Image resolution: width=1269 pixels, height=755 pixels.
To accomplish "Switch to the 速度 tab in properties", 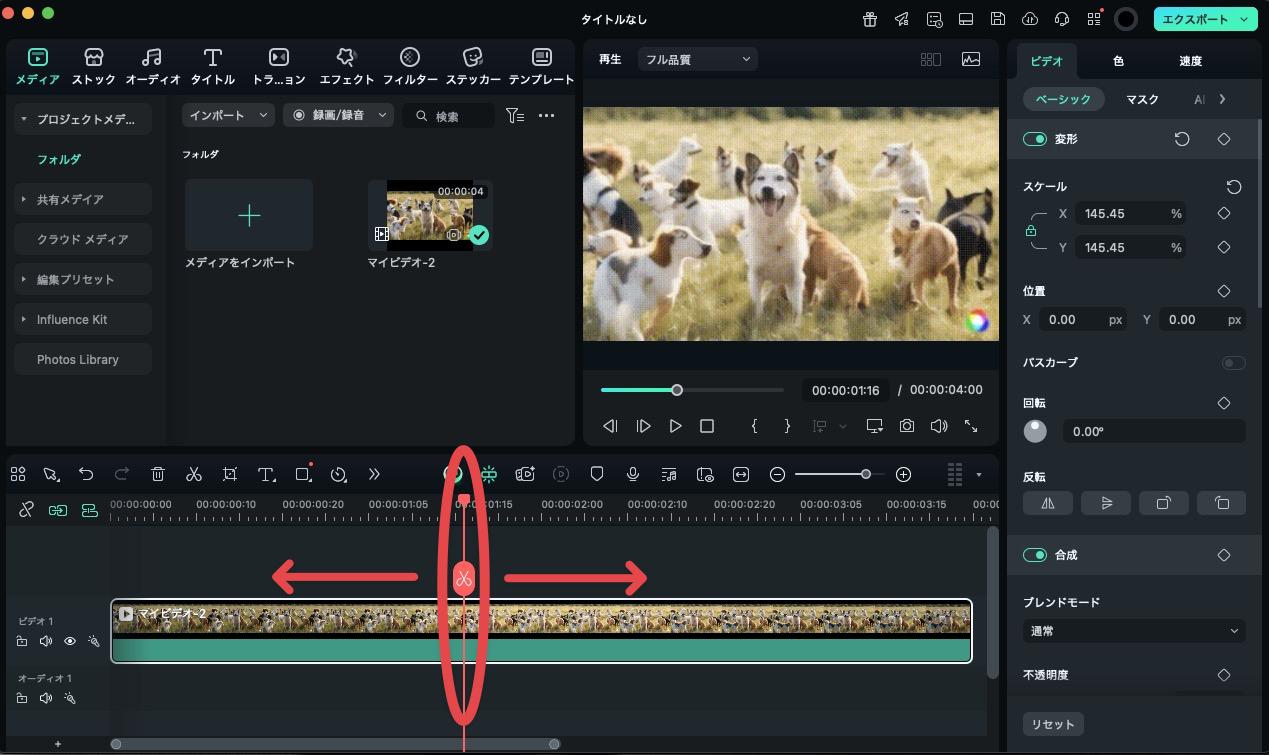I will tap(1190, 61).
